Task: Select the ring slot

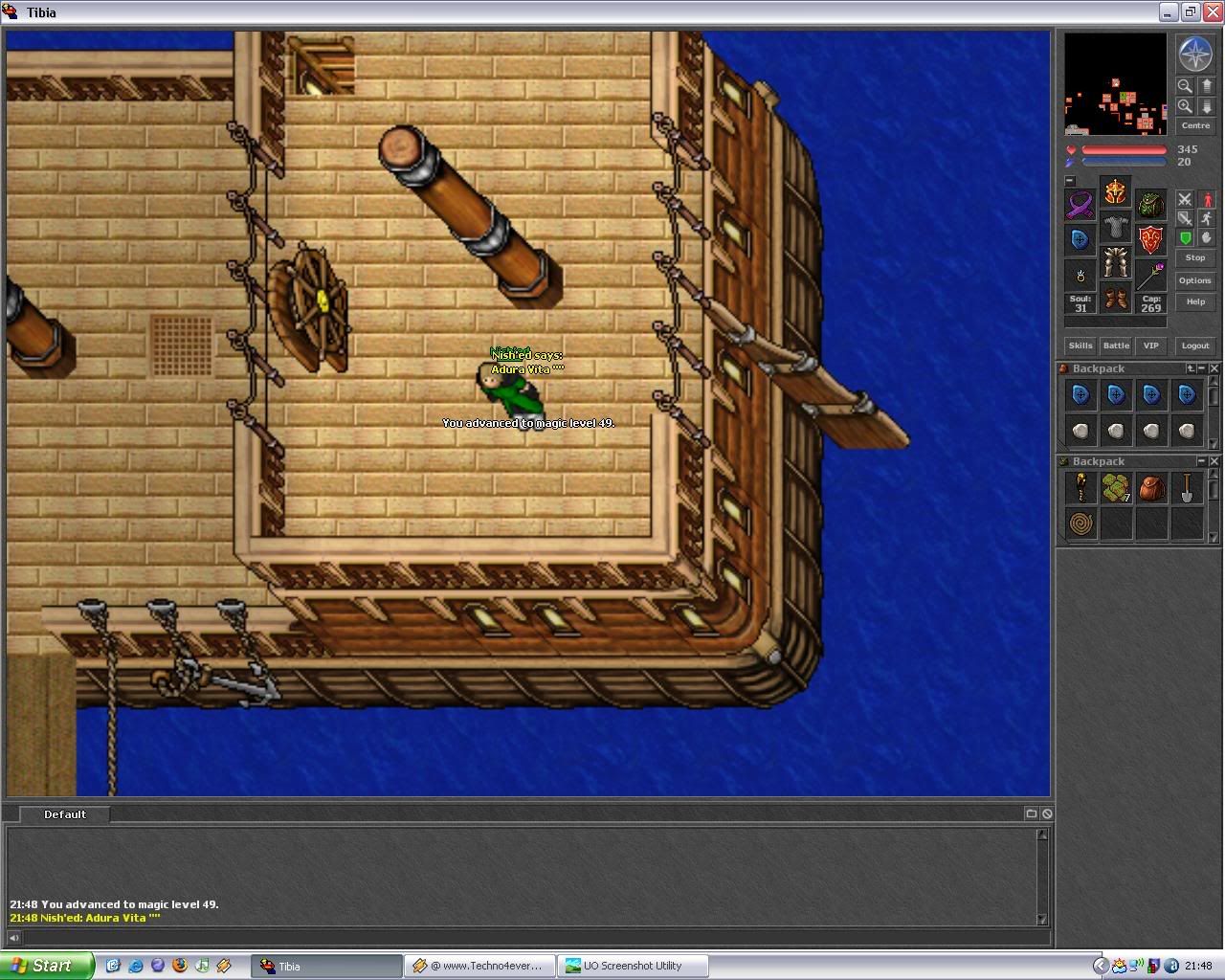Action: [x=1080, y=276]
